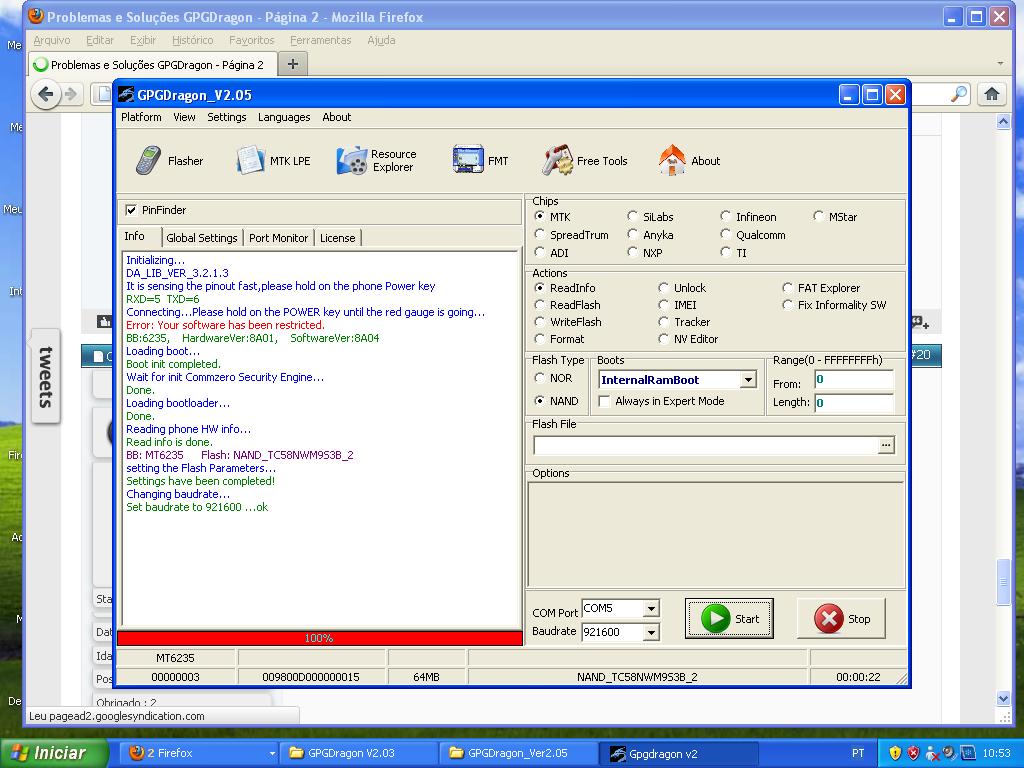The height and width of the screenshot is (768, 1024).
Task: Click the Range Length input field
Action: click(x=854, y=402)
